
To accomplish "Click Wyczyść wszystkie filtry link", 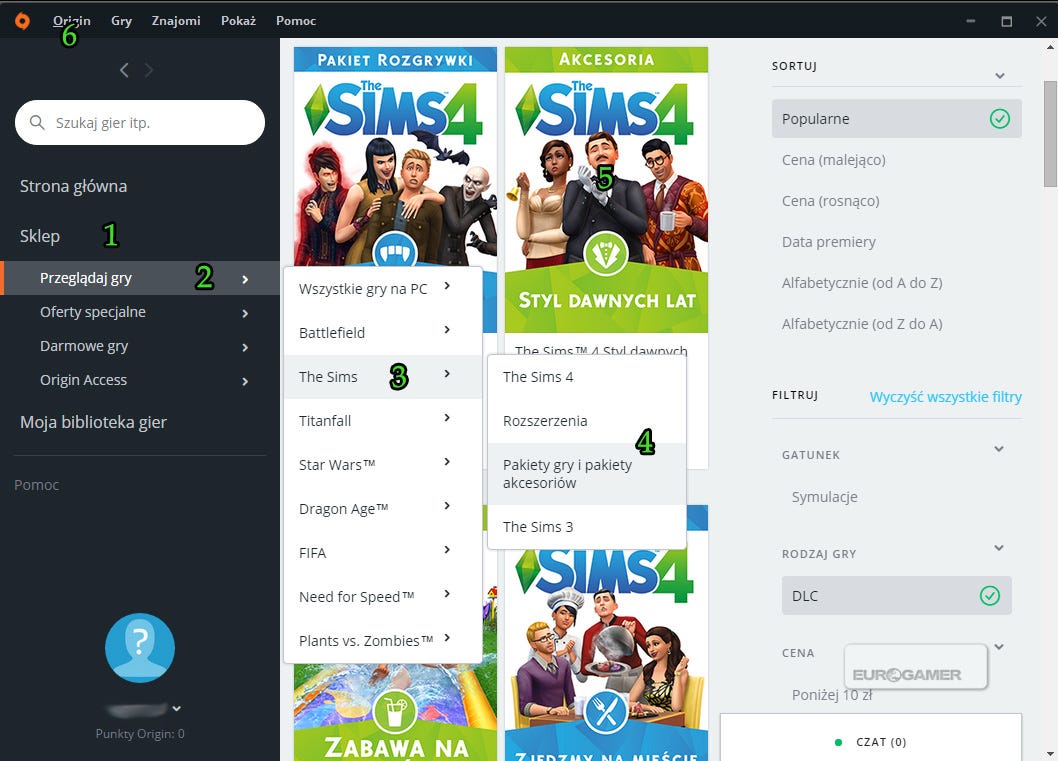I will pos(945,397).
